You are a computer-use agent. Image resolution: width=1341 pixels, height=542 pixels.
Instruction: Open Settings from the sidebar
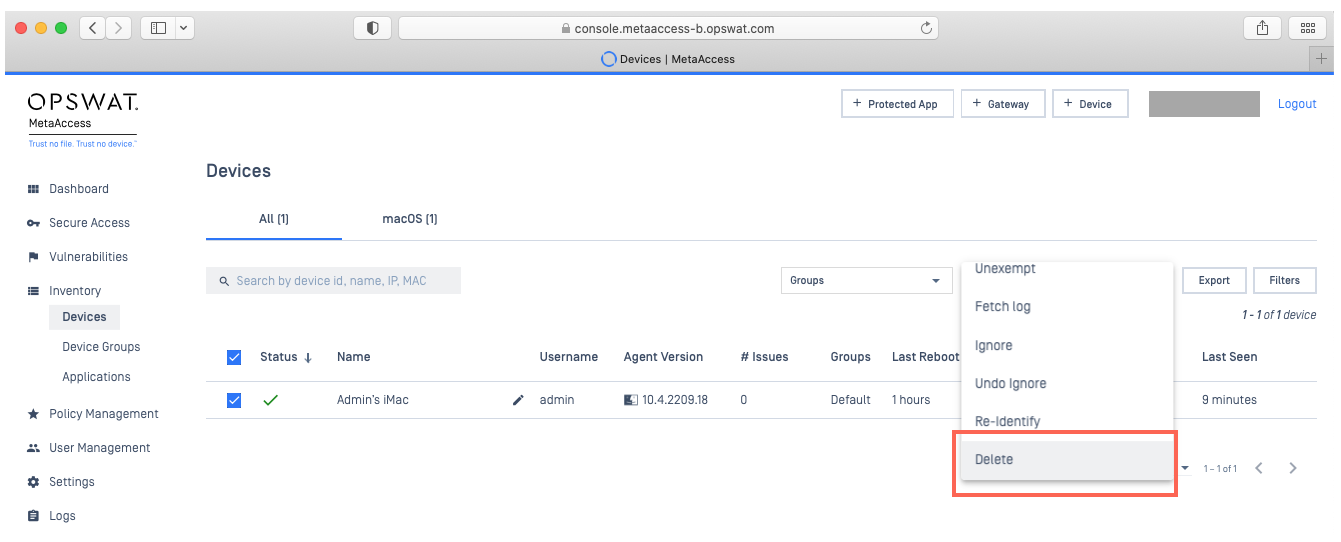coord(72,482)
